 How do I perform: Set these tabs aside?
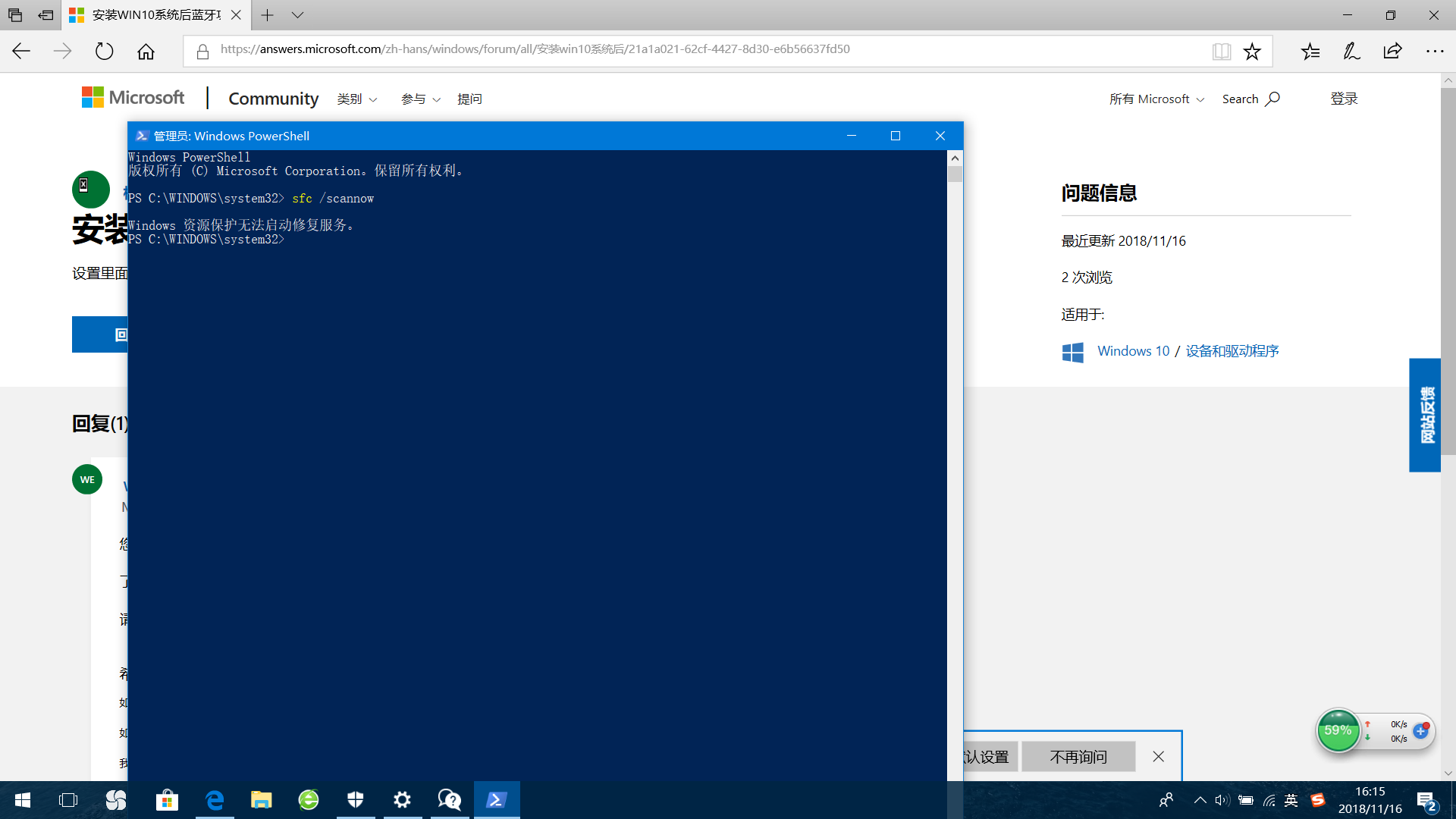click(45, 15)
